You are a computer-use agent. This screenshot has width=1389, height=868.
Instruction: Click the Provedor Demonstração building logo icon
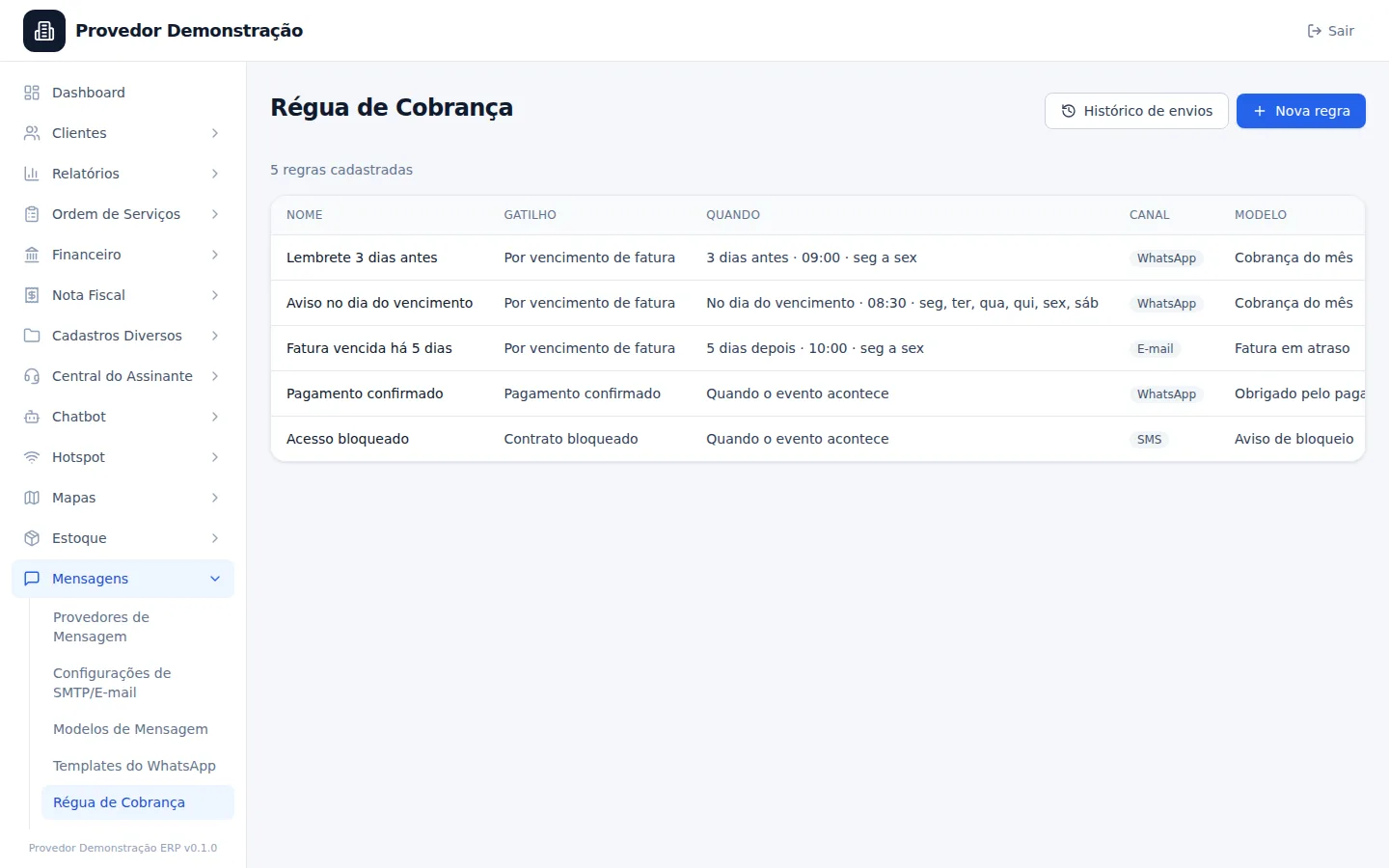pos(44,31)
